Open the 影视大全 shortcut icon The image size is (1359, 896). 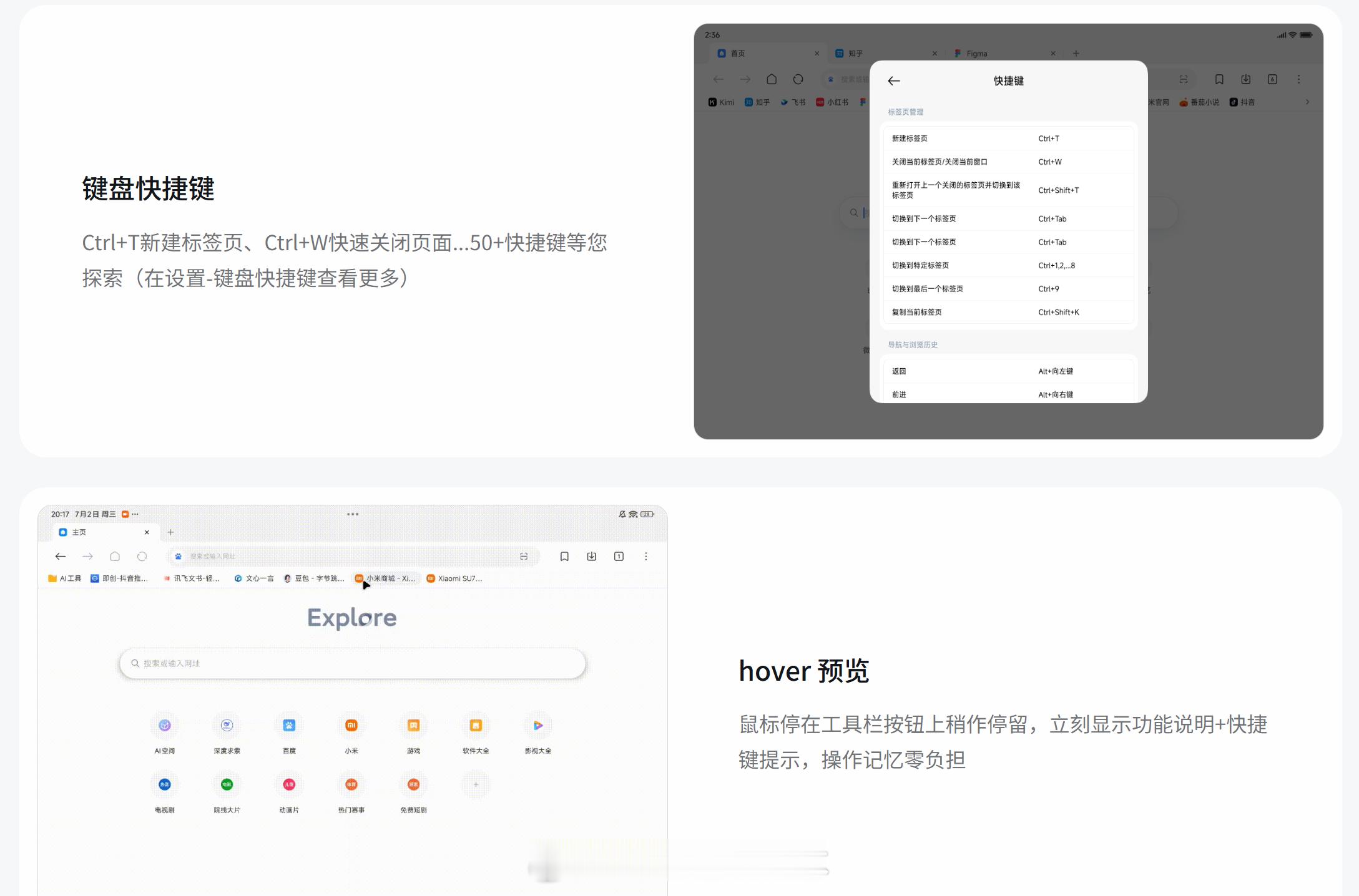point(538,726)
